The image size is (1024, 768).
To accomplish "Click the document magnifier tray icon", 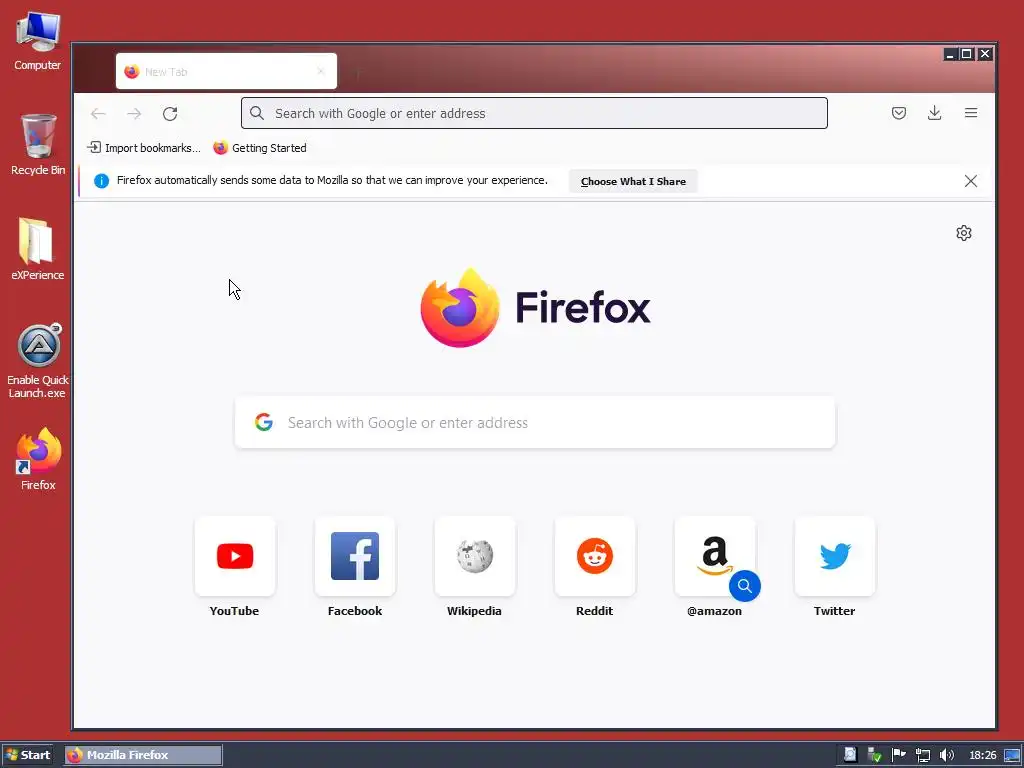I will [x=850, y=755].
